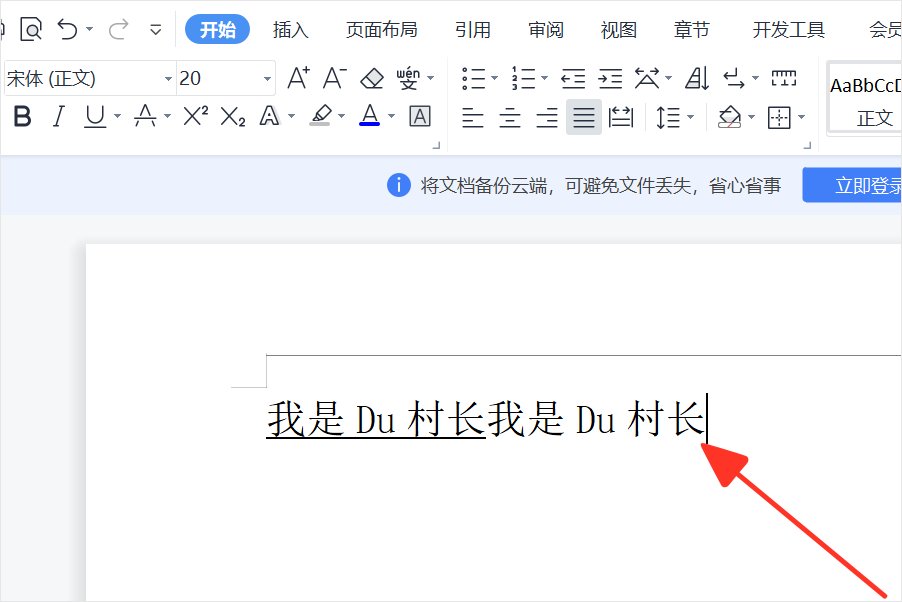Viewport: 902px width, 602px height.
Task: Increase font size with the A+ icon
Action: tap(296, 78)
